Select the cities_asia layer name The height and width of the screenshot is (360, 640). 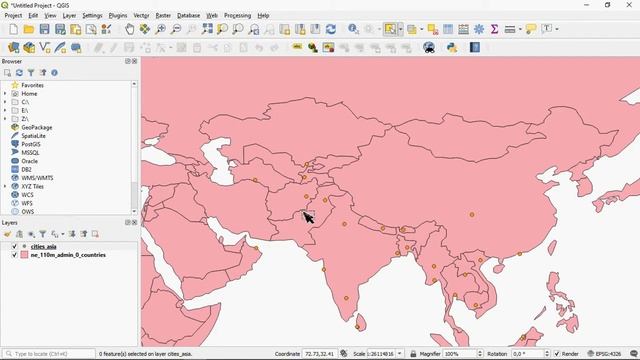pyautogui.click(x=43, y=247)
